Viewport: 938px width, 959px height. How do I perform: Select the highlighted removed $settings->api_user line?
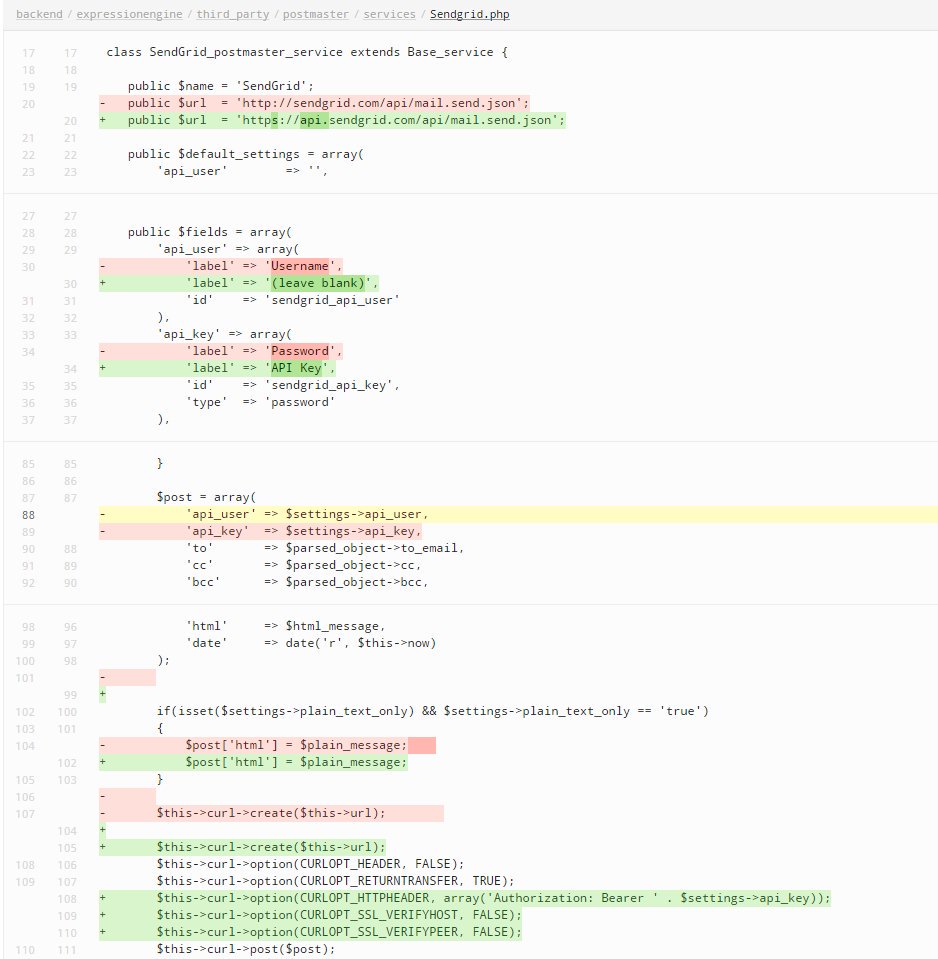point(518,514)
